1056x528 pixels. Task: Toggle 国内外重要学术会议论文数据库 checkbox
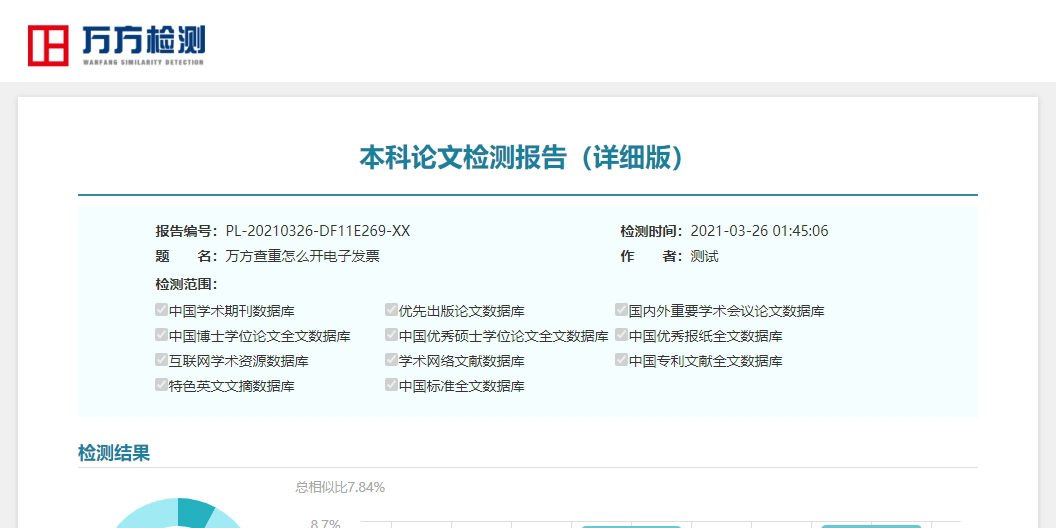click(x=621, y=310)
